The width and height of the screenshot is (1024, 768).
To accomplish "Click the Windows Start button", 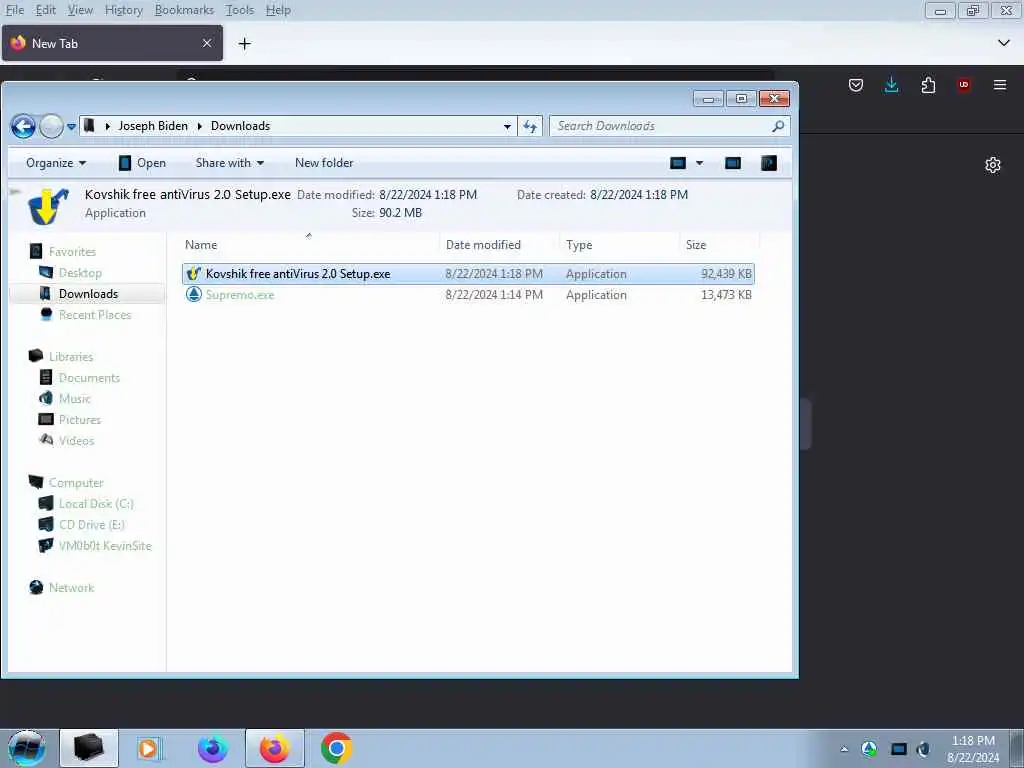I will pos(27,748).
